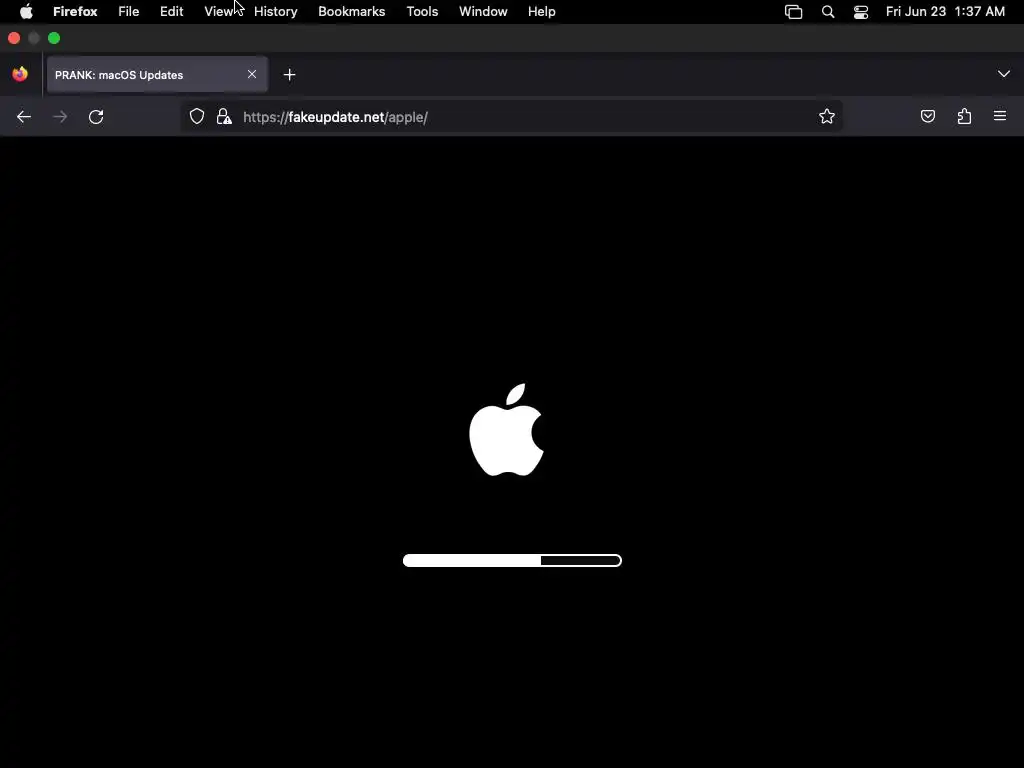
Task: Open the Edit menu
Action: pyautogui.click(x=172, y=12)
